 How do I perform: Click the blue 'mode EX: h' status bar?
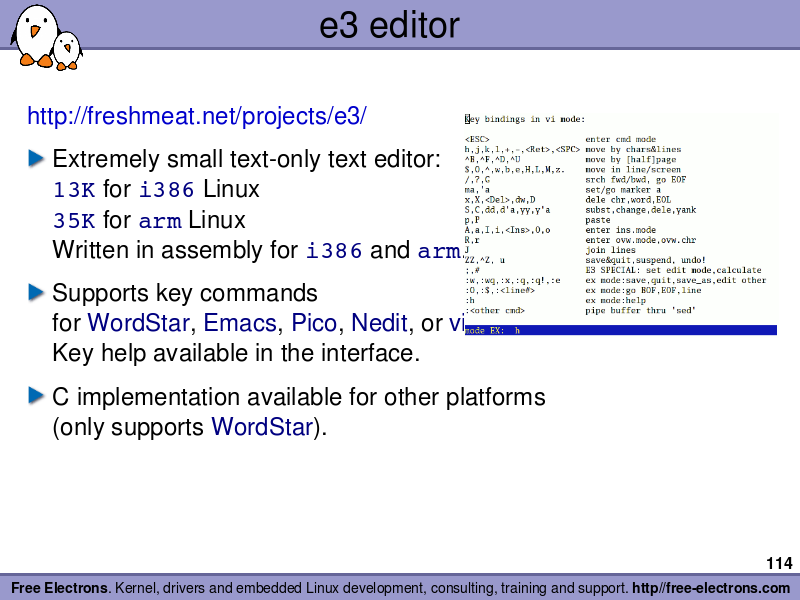pos(620,330)
